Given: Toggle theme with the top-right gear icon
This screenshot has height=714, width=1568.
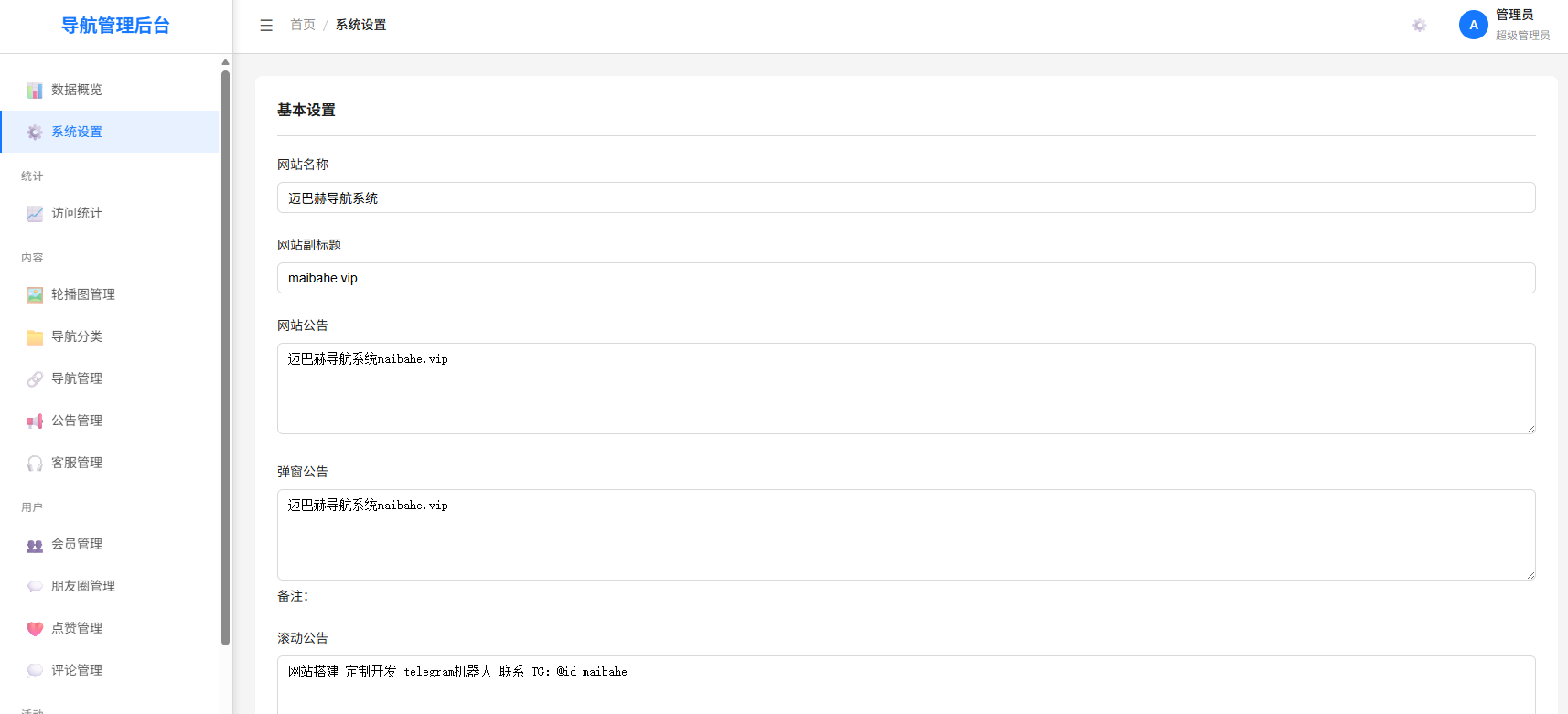Looking at the screenshot, I should pos(1420,26).
